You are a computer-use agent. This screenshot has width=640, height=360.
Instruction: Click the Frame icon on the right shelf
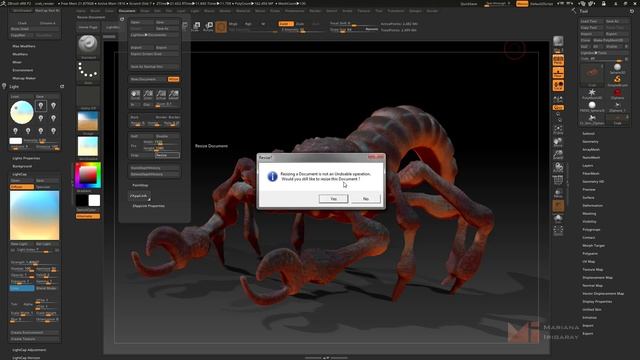click(558, 130)
